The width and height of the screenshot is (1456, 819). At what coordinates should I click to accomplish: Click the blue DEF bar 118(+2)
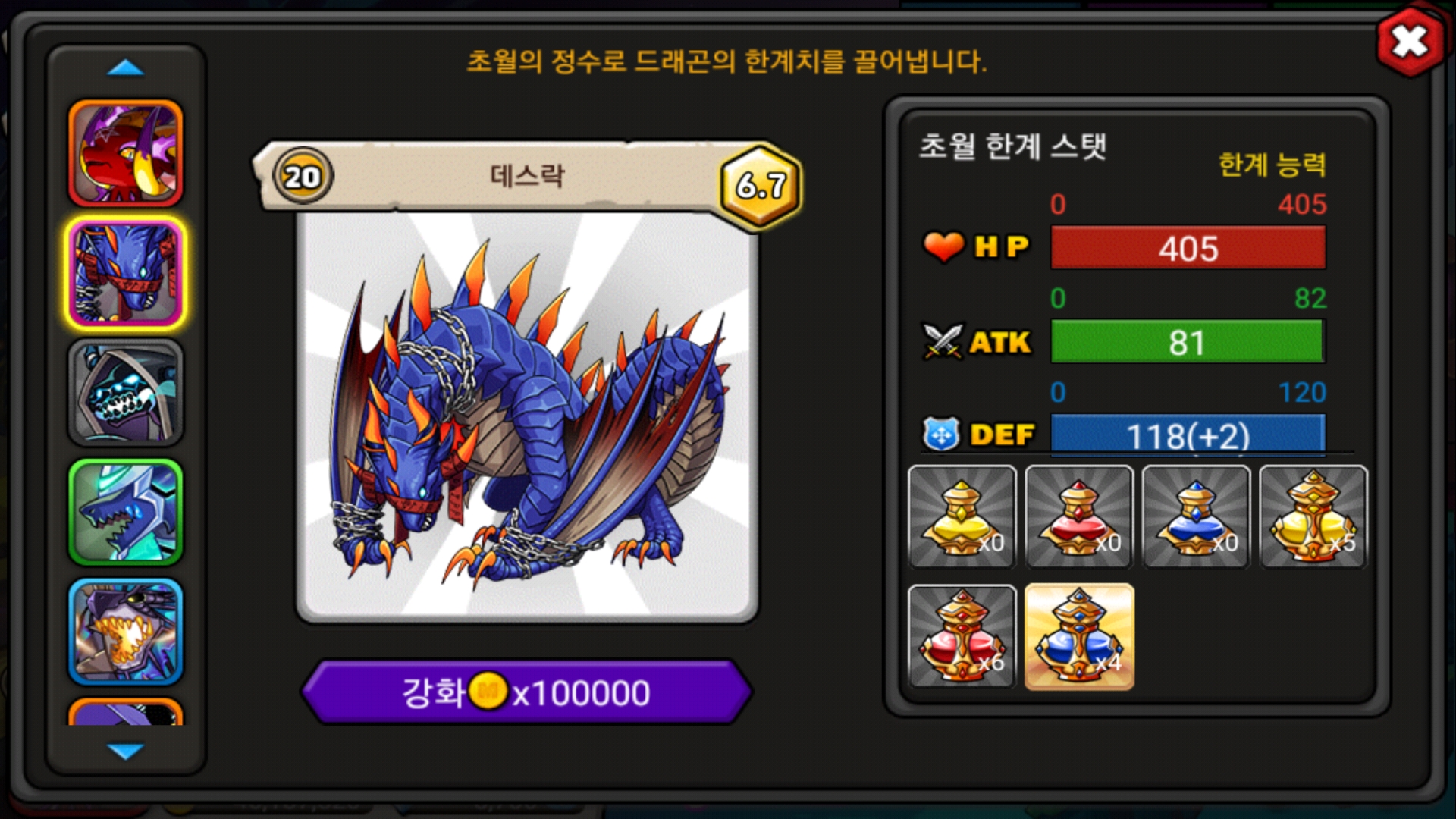coord(1188,435)
